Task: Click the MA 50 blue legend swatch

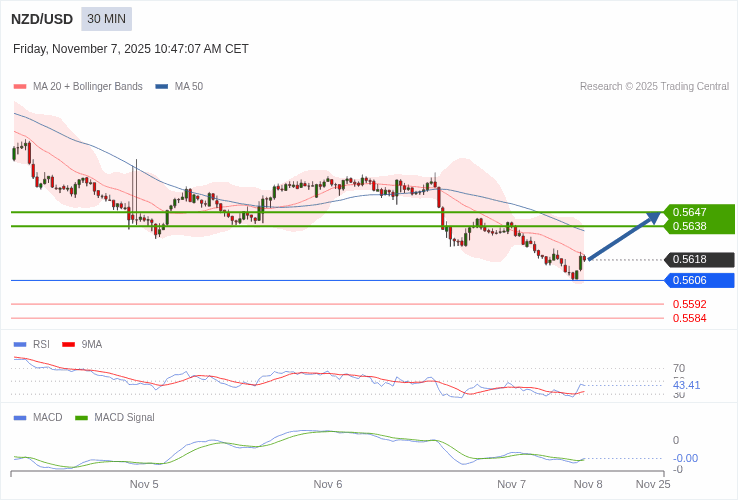Action: (161, 87)
